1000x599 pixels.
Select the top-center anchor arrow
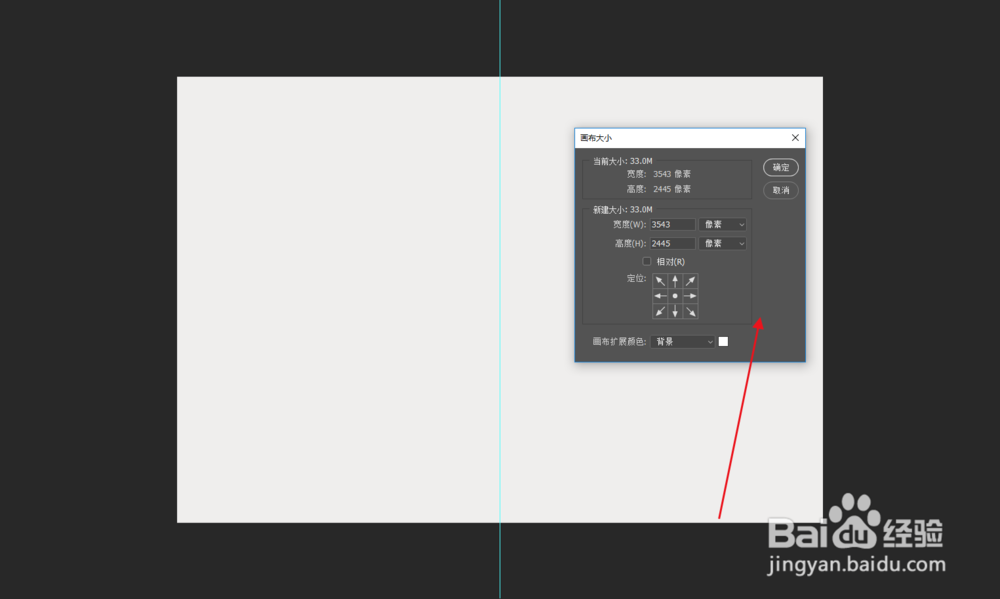pyautogui.click(x=675, y=281)
